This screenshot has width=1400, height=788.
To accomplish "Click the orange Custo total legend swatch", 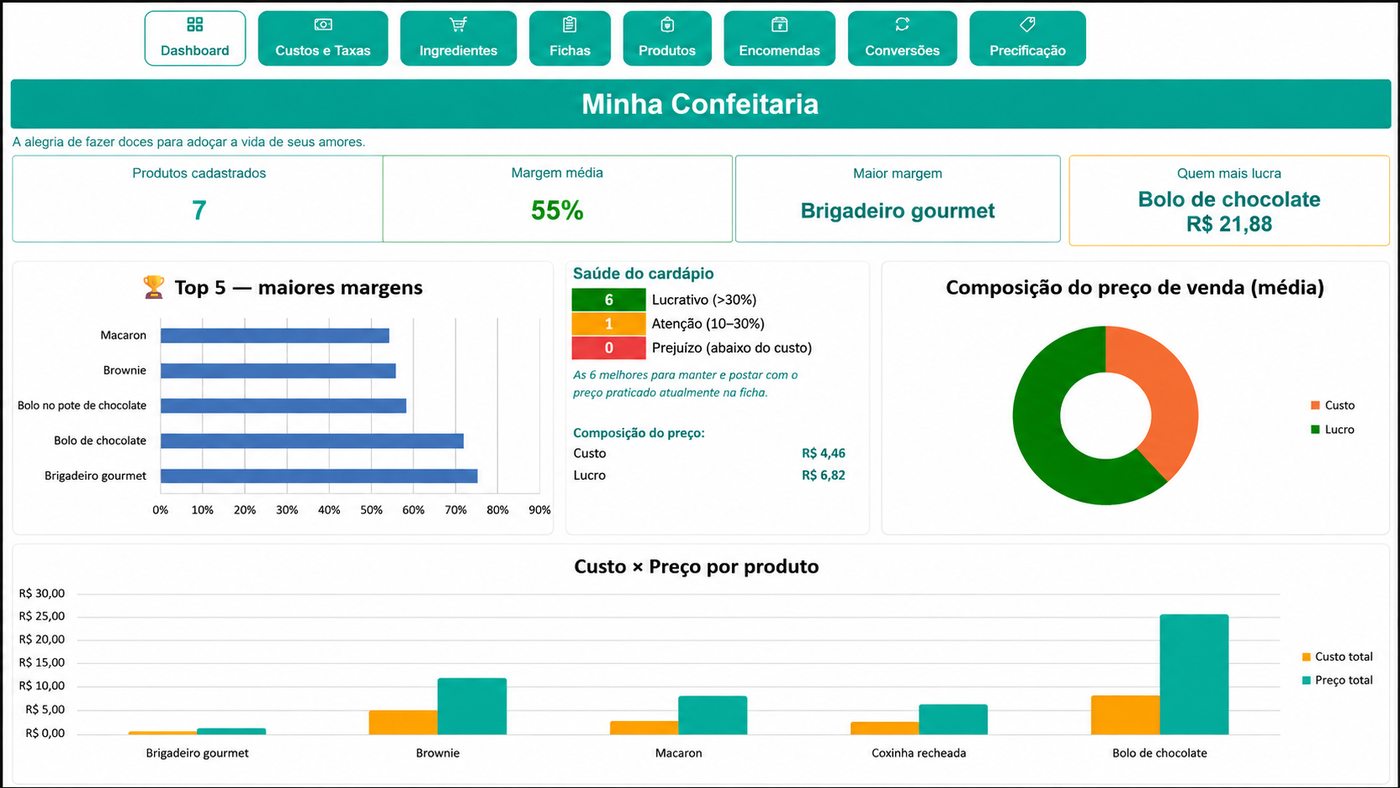I will tap(1306, 657).
